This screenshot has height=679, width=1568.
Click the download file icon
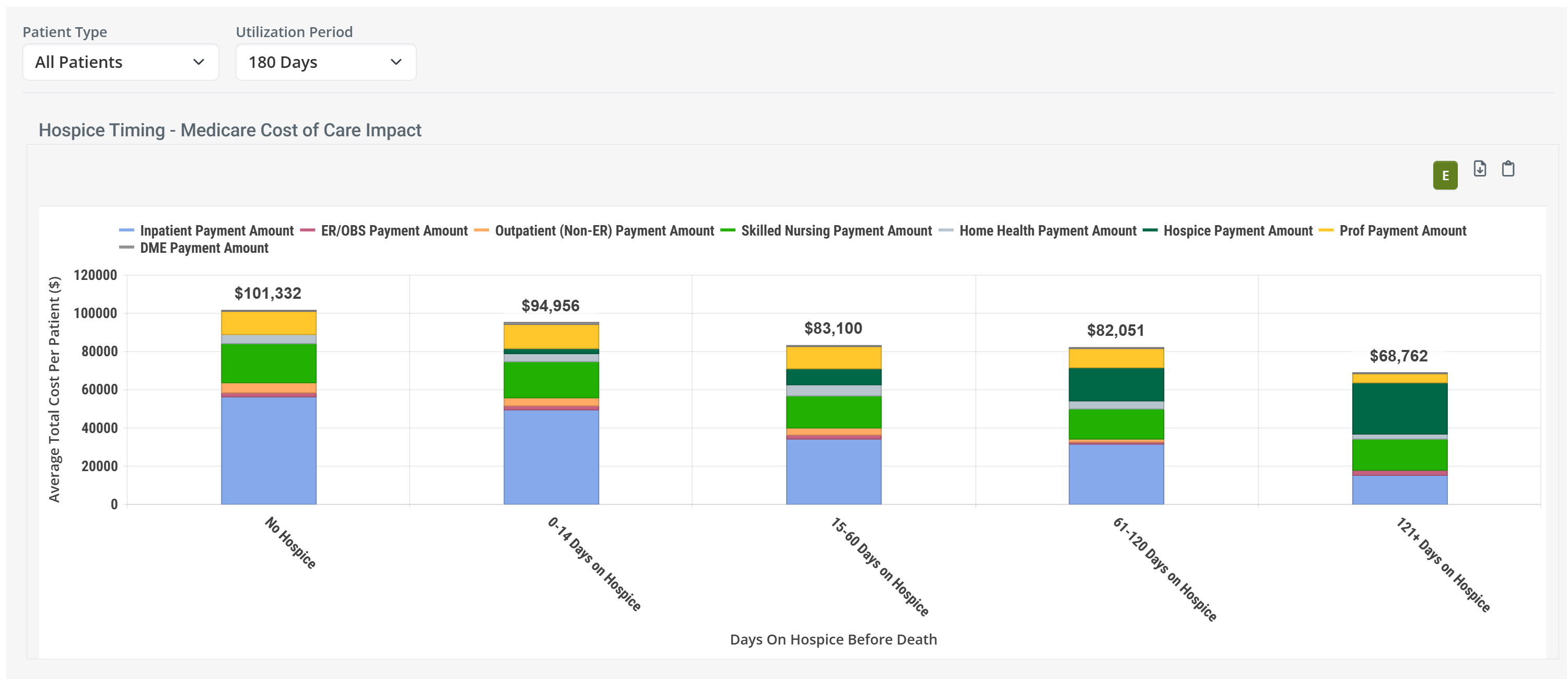point(1479,169)
